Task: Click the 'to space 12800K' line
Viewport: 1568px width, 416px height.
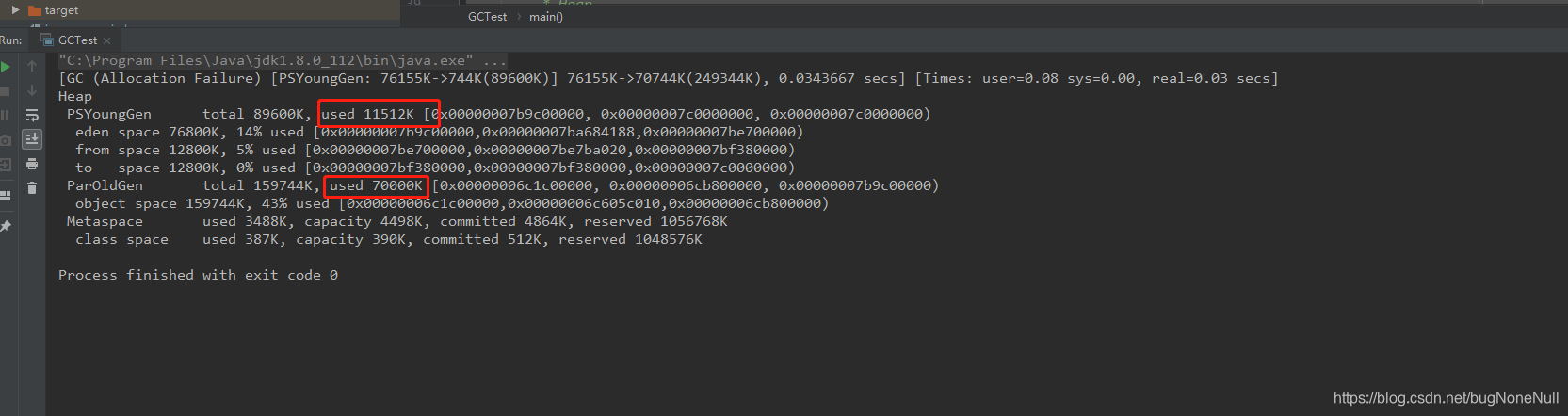Action: coord(435,168)
